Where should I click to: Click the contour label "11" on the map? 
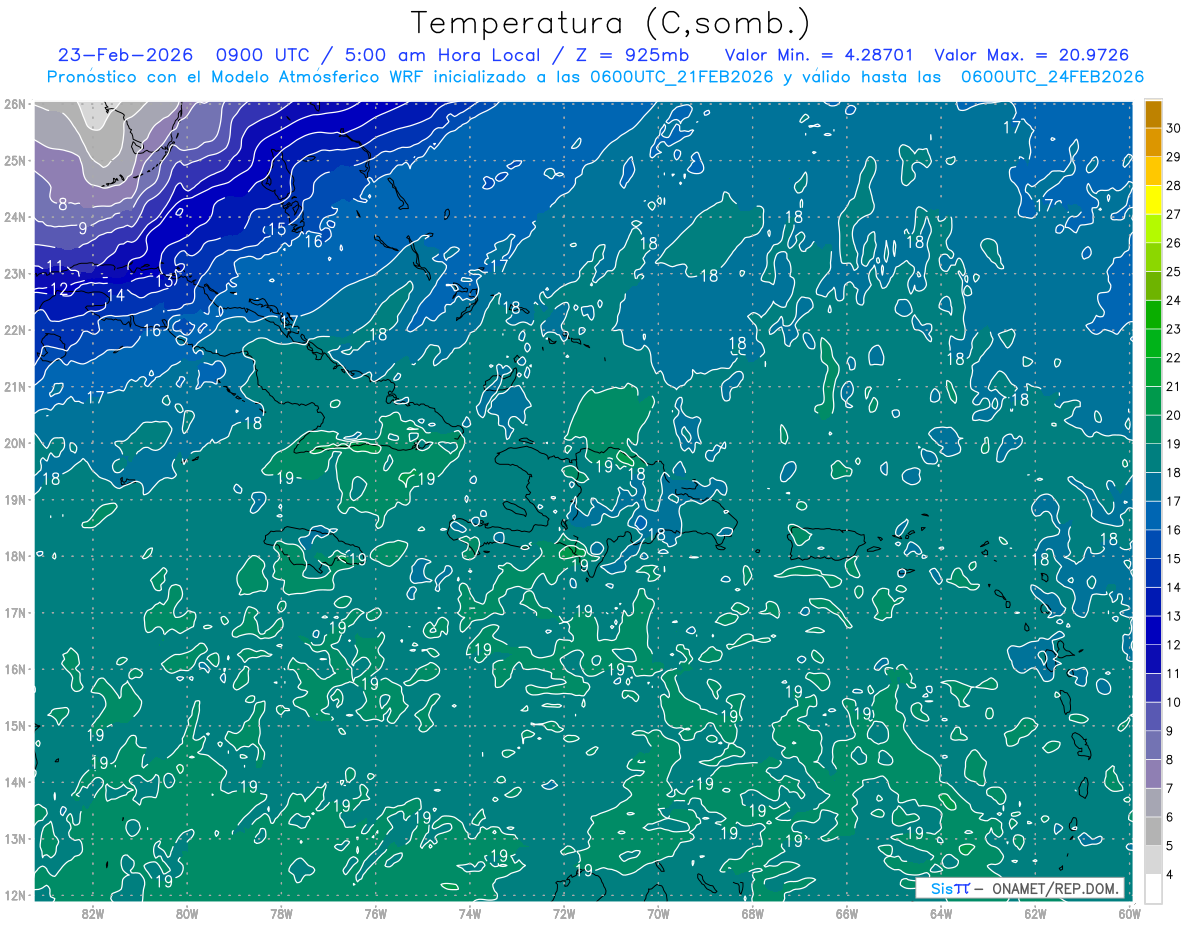pos(56,267)
